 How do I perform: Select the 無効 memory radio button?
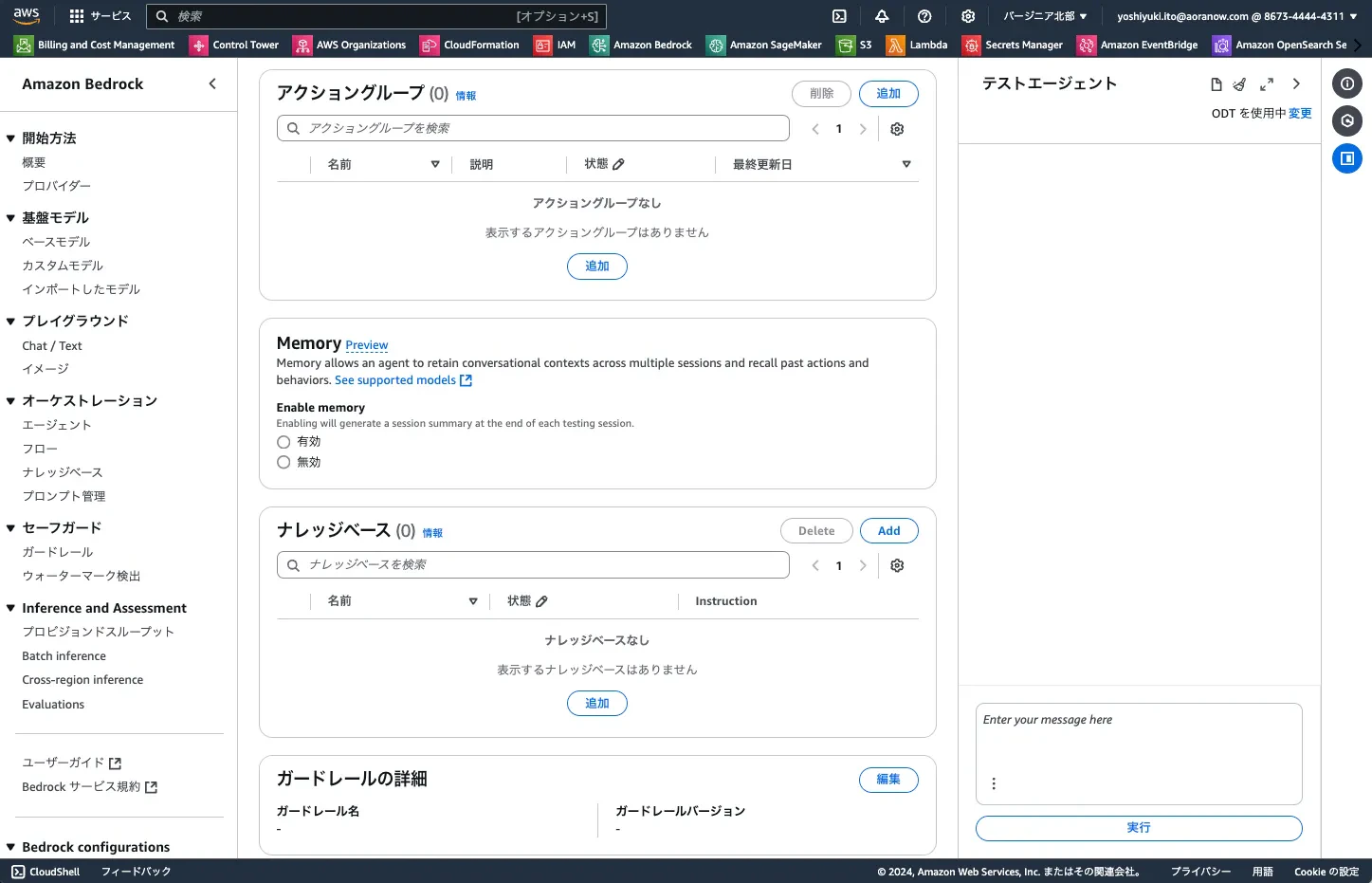[284, 462]
